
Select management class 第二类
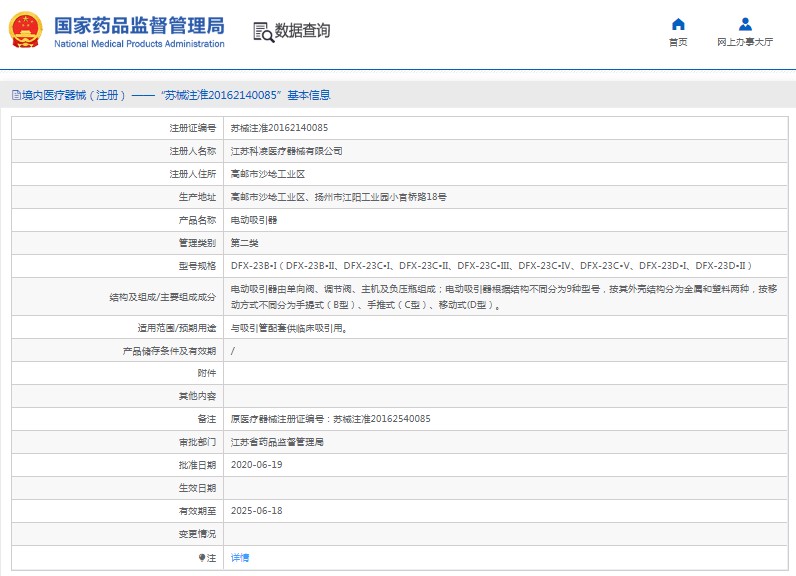pos(244,243)
